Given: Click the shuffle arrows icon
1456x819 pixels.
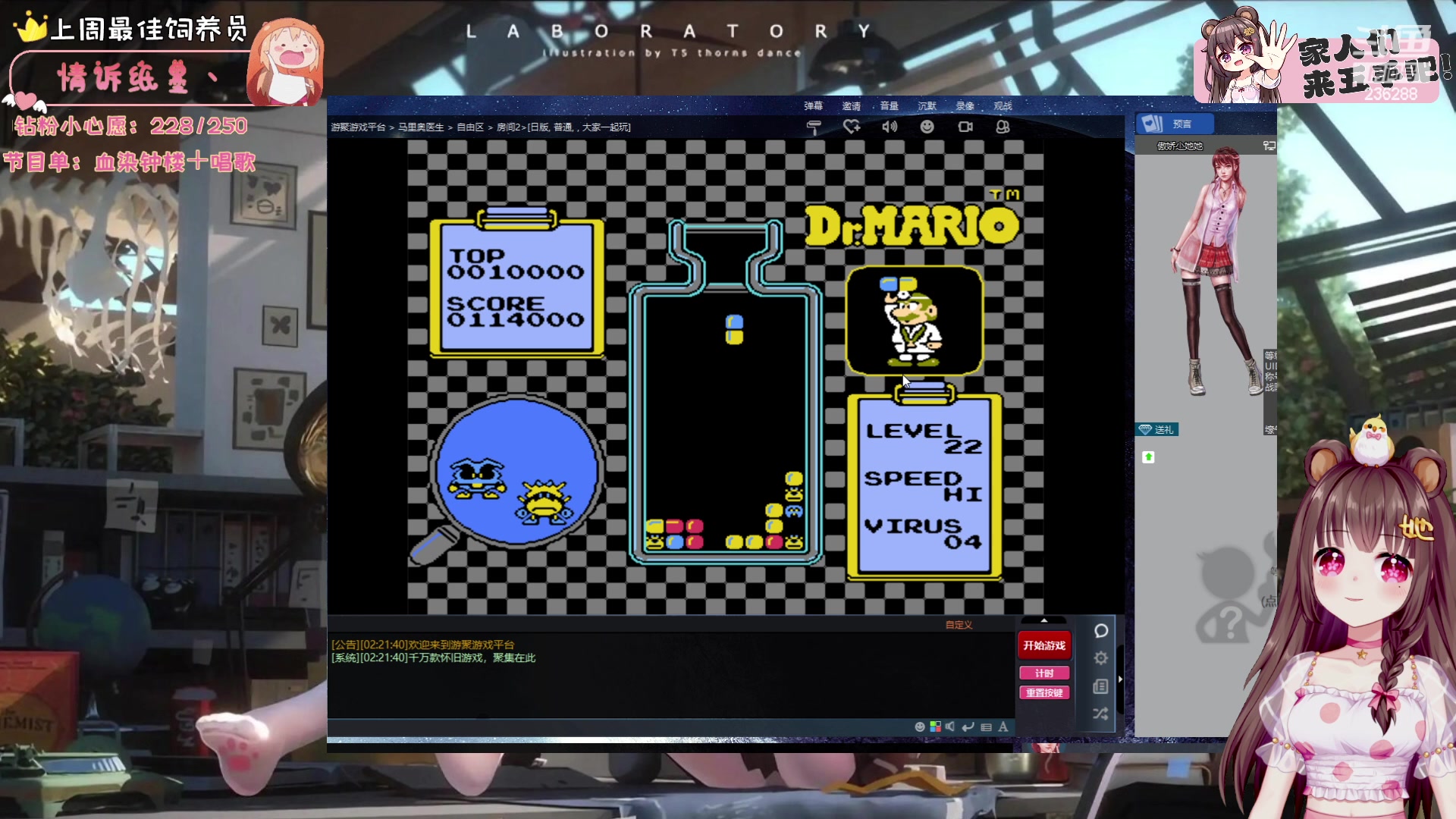Looking at the screenshot, I should pyautogui.click(x=1101, y=714).
